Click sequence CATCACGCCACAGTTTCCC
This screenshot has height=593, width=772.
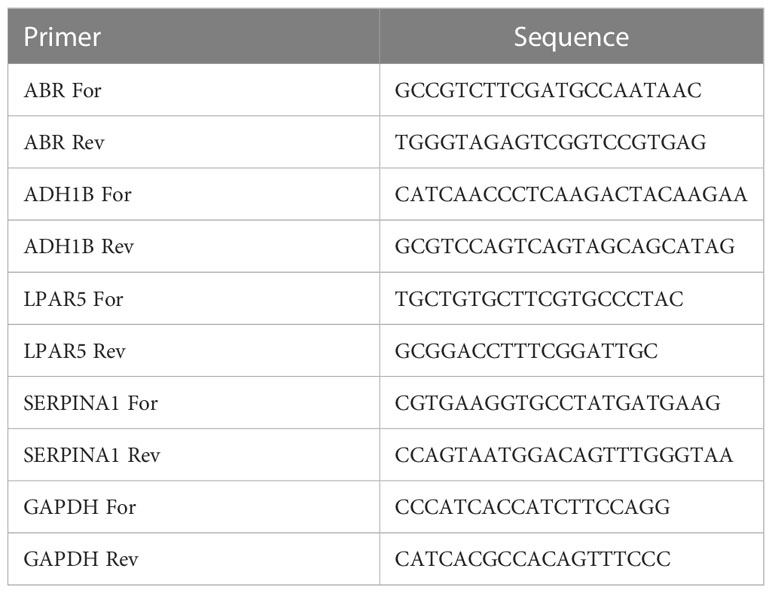533,559
